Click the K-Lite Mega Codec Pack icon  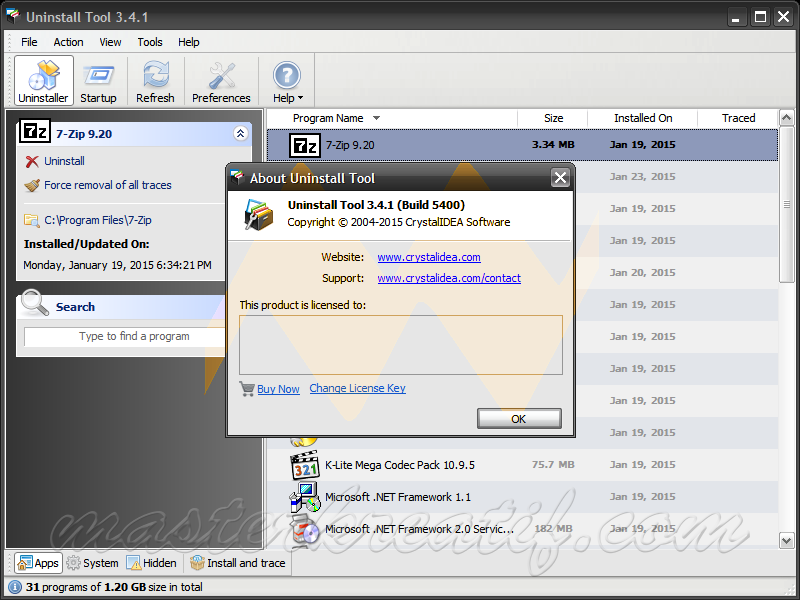[x=305, y=465]
